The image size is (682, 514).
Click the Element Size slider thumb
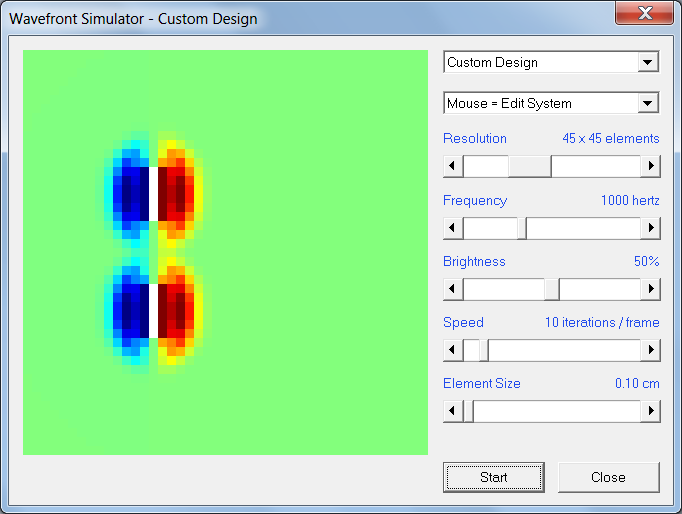(468, 411)
